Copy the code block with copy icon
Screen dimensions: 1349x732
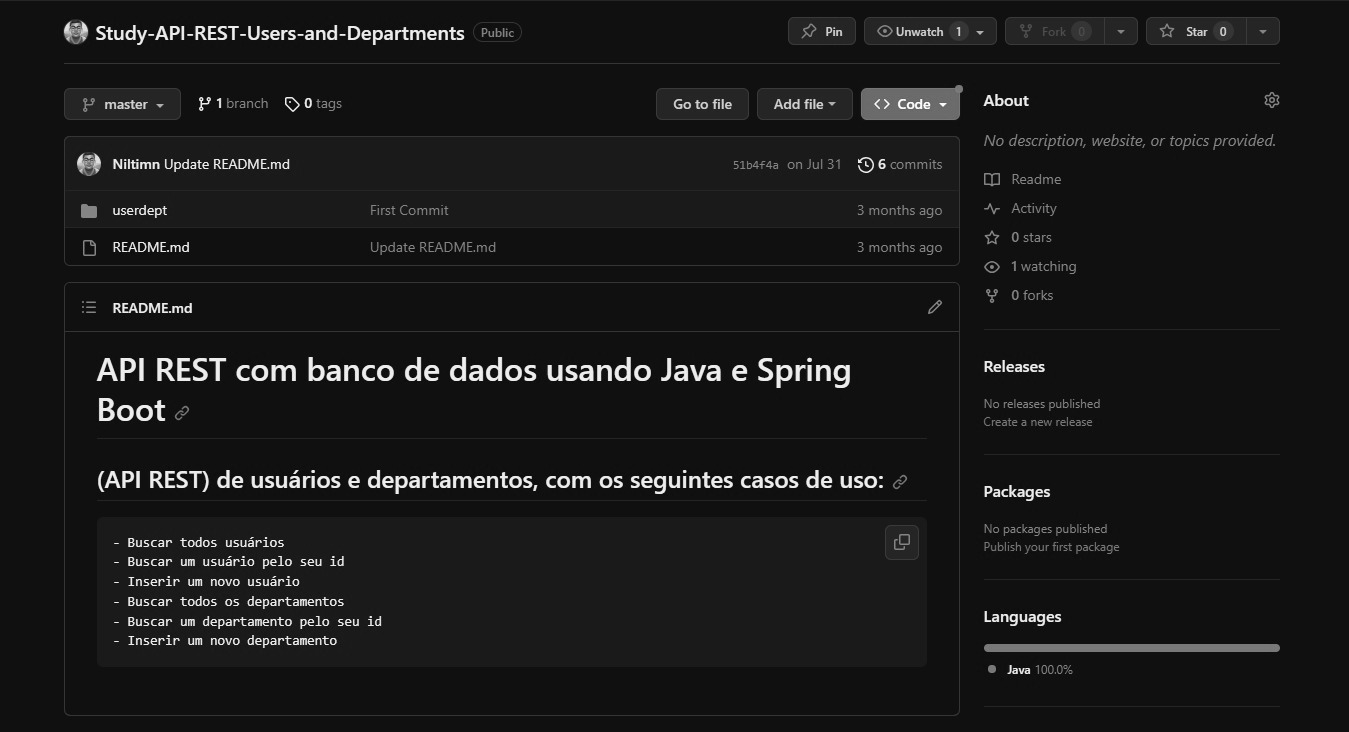tap(901, 542)
